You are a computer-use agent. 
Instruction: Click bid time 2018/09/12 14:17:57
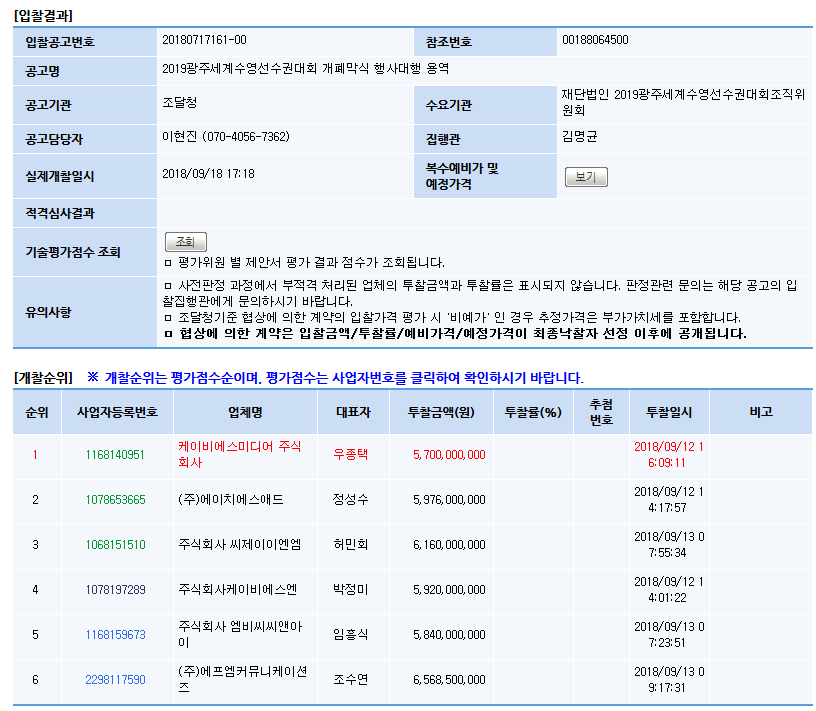pos(669,500)
